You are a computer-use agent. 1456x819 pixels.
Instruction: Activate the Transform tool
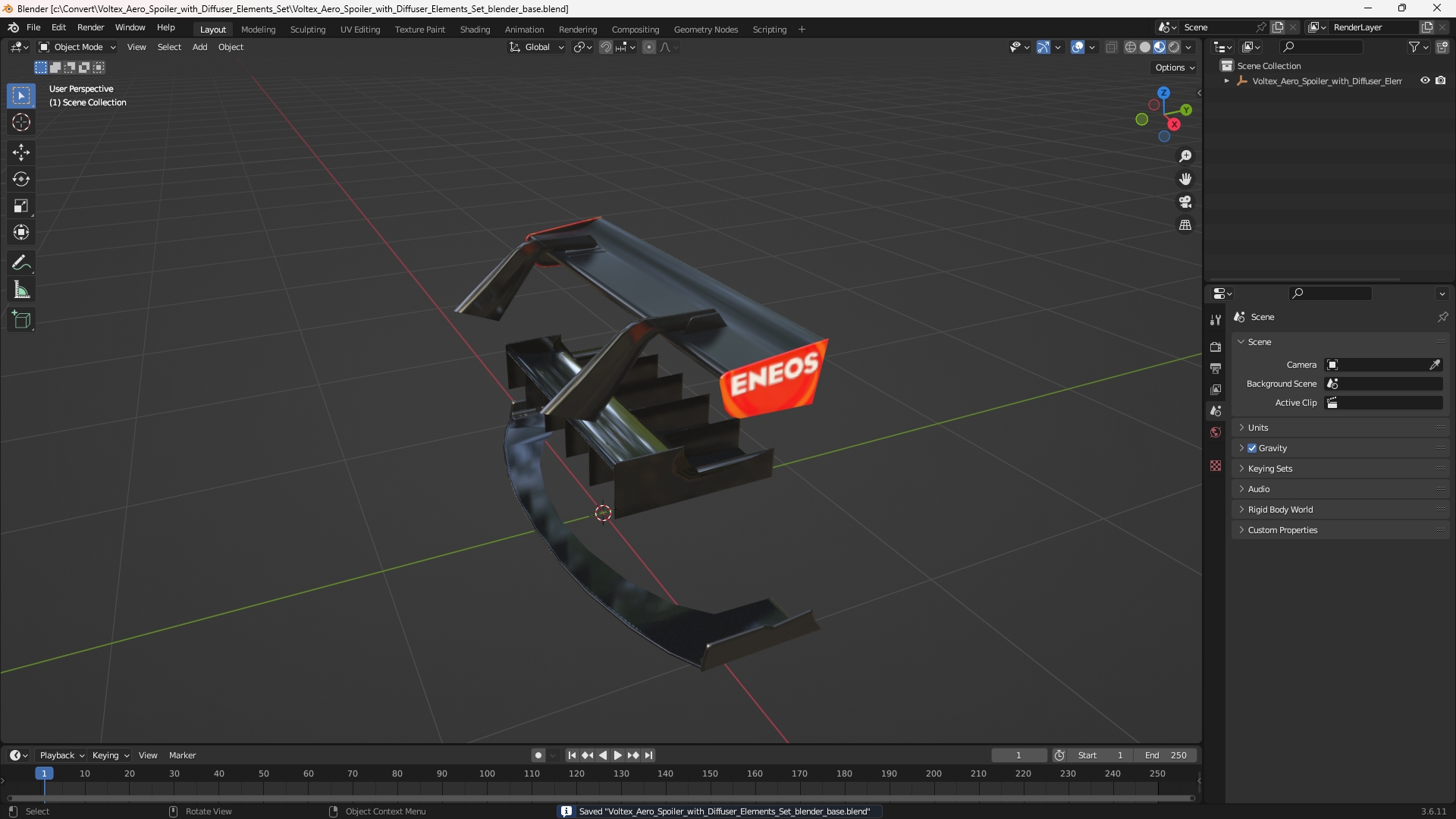(21, 232)
